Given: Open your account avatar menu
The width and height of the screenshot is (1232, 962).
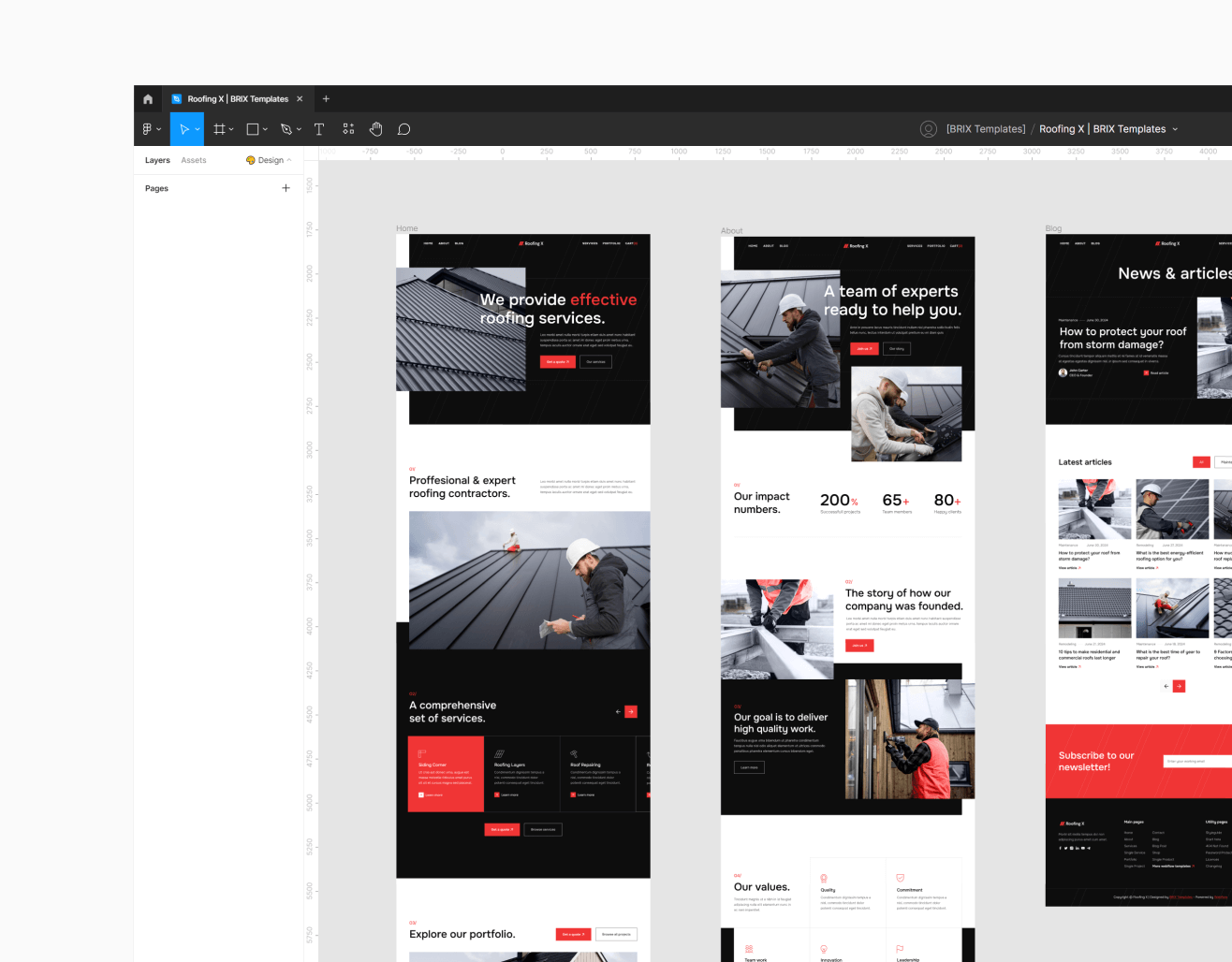Looking at the screenshot, I should (x=928, y=128).
